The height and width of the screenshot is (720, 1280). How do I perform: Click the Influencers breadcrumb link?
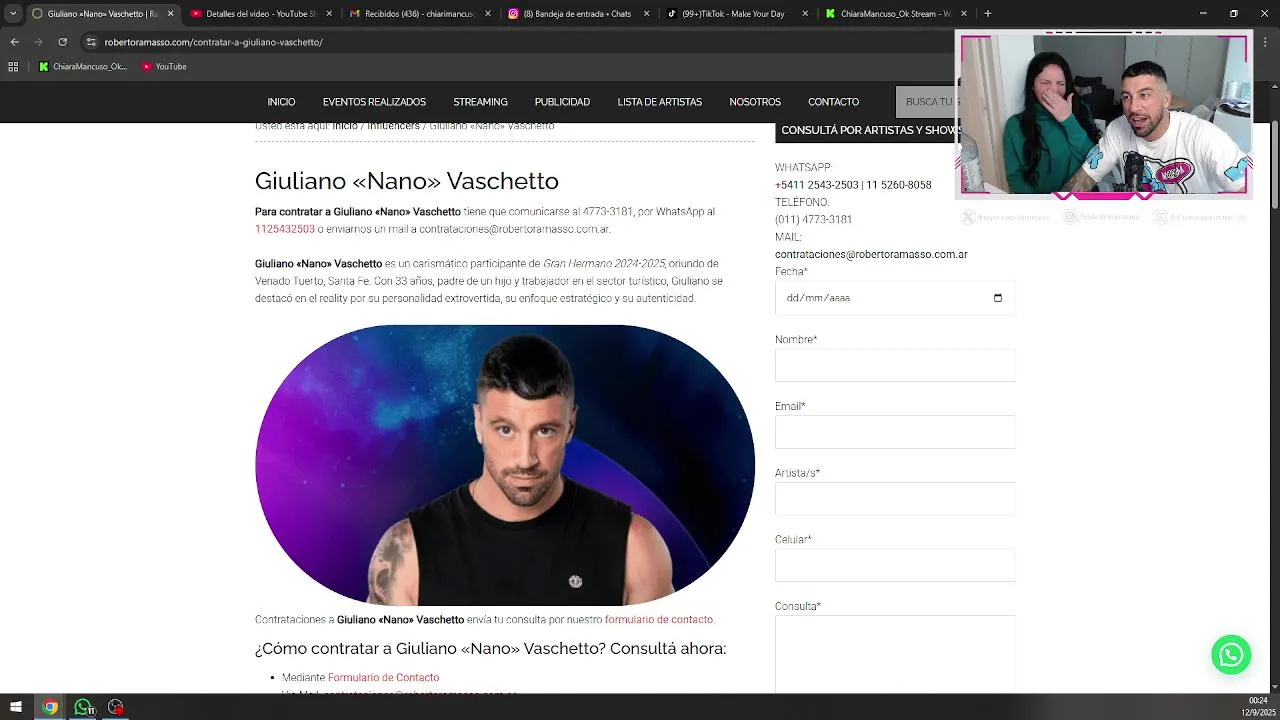click(393, 127)
